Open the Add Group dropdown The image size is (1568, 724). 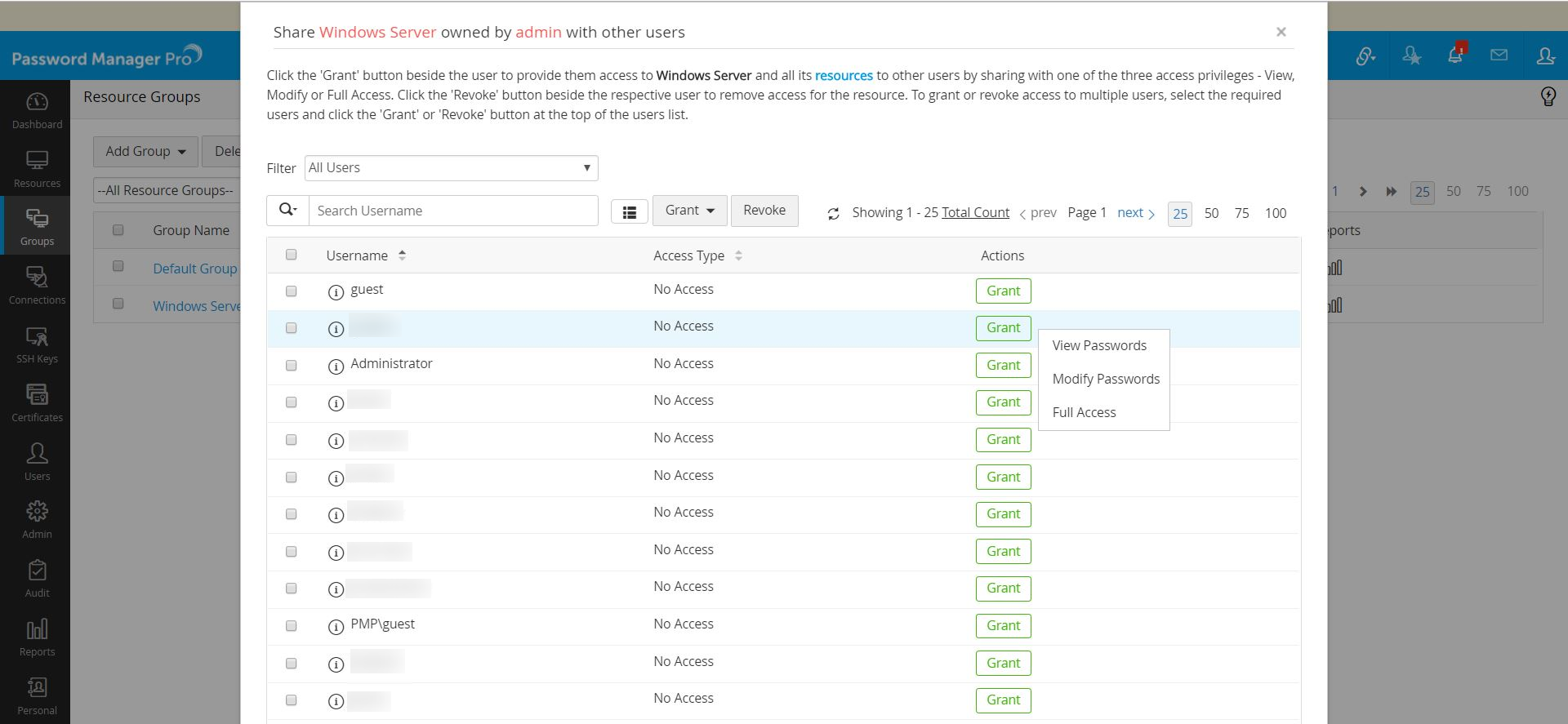click(145, 152)
